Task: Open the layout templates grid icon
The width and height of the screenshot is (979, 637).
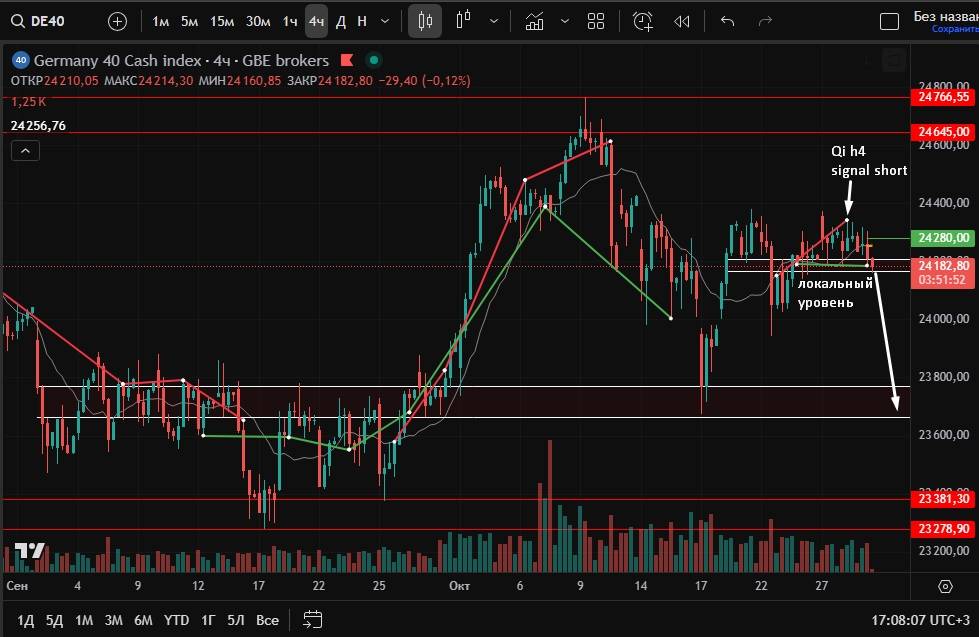Action: [596, 21]
